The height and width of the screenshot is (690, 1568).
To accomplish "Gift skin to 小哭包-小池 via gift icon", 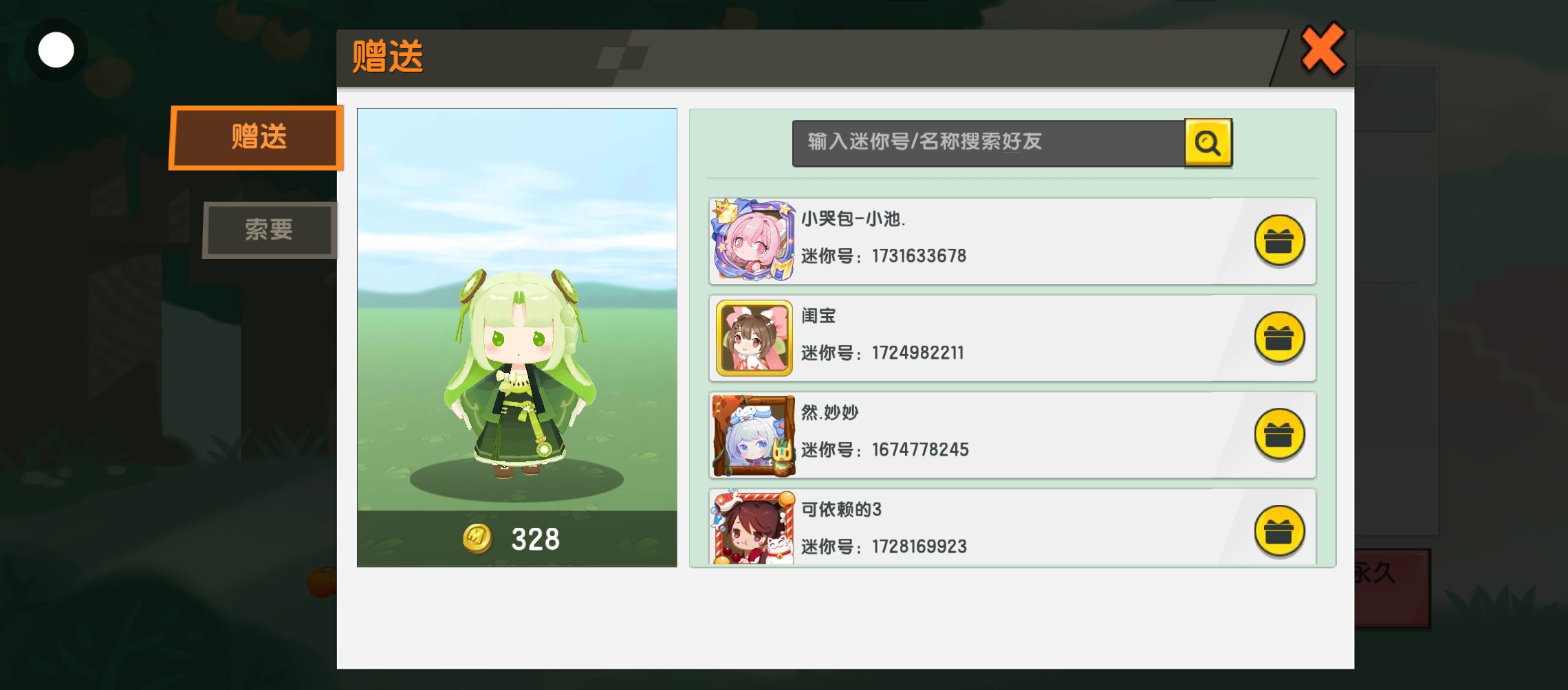I will click(1279, 241).
